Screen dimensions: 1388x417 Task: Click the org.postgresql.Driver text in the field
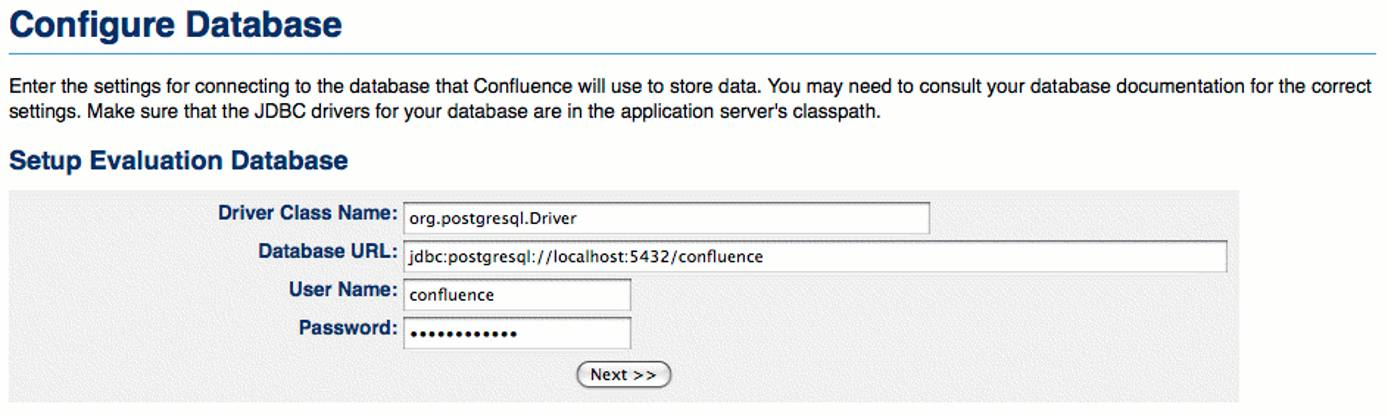click(493, 218)
